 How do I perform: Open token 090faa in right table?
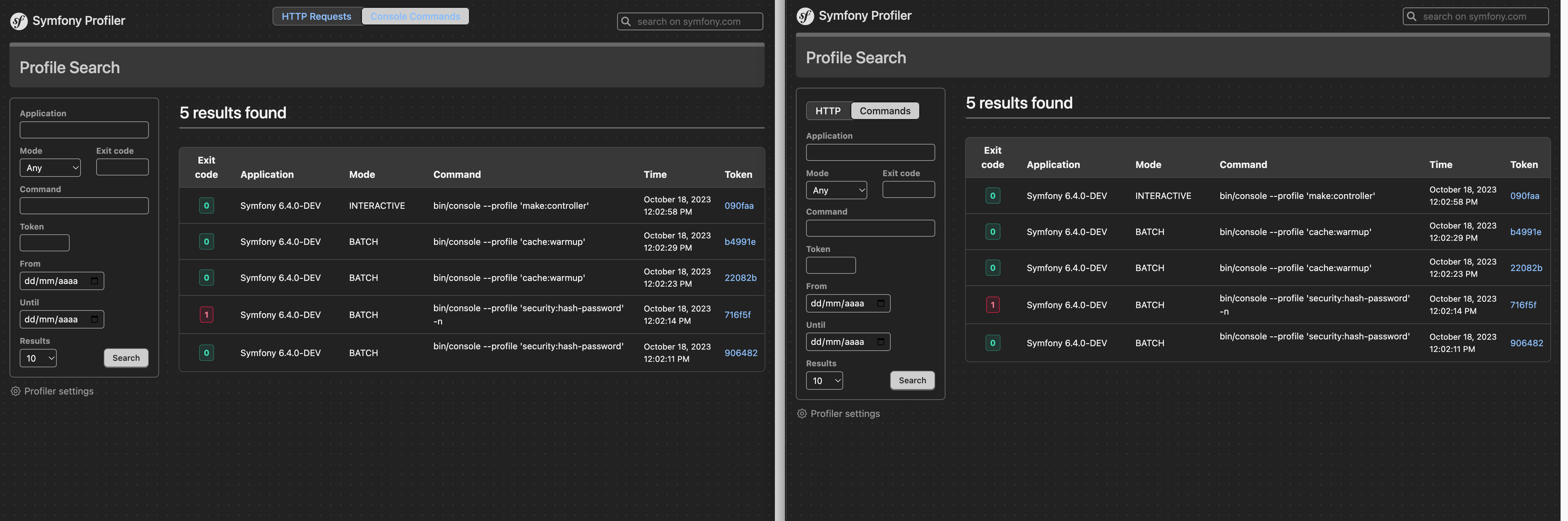1525,196
